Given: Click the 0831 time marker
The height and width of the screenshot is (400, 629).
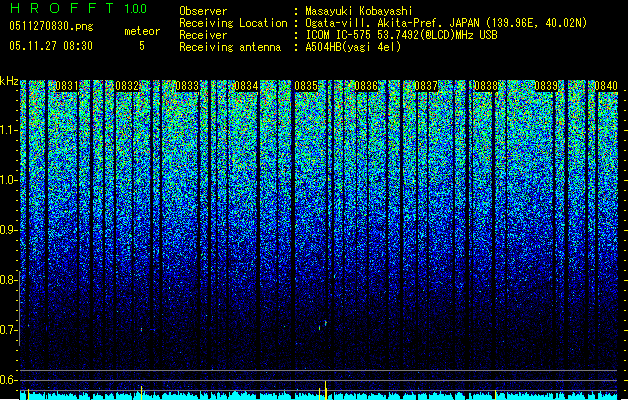Looking at the screenshot, I should (67, 86).
